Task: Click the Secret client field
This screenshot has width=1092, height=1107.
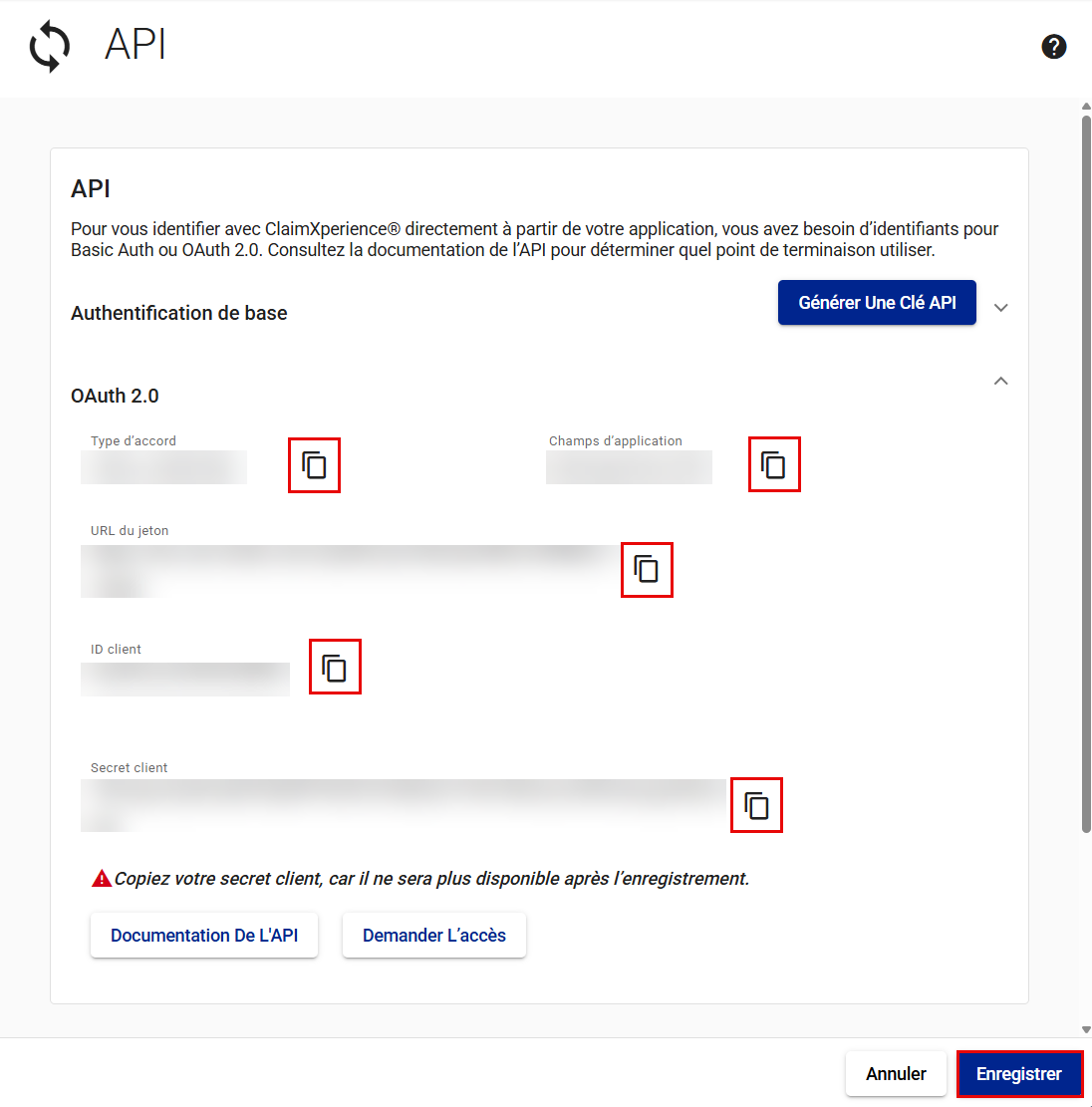Action: [x=404, y=803]
